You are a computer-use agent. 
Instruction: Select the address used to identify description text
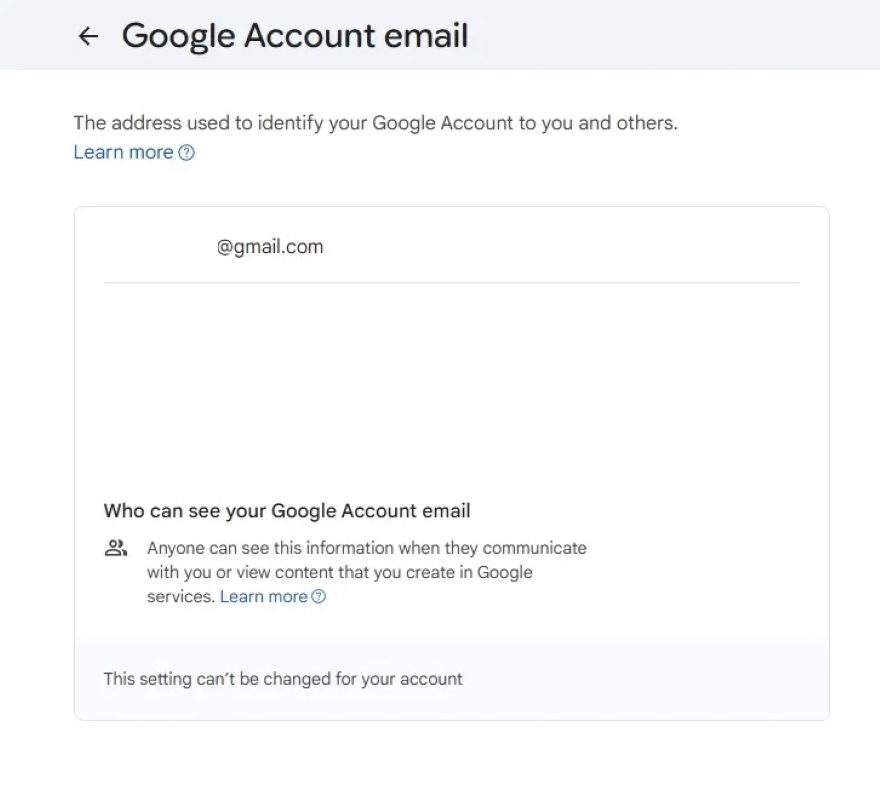point(375,122)
